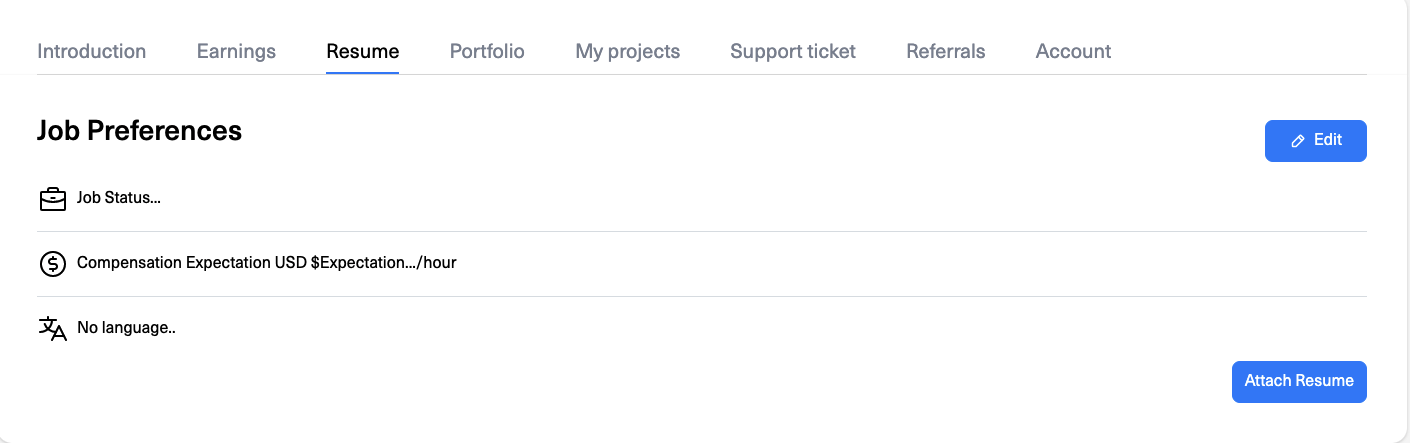Viewport: 1410px width, 443px height.
Task: Go to the Portfolio tab
Action: point(487,51)
